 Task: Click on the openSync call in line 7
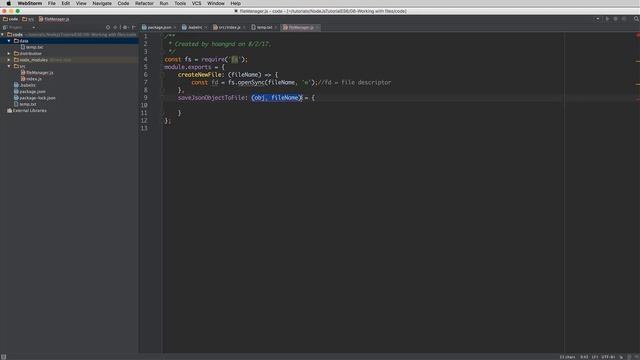251,82
